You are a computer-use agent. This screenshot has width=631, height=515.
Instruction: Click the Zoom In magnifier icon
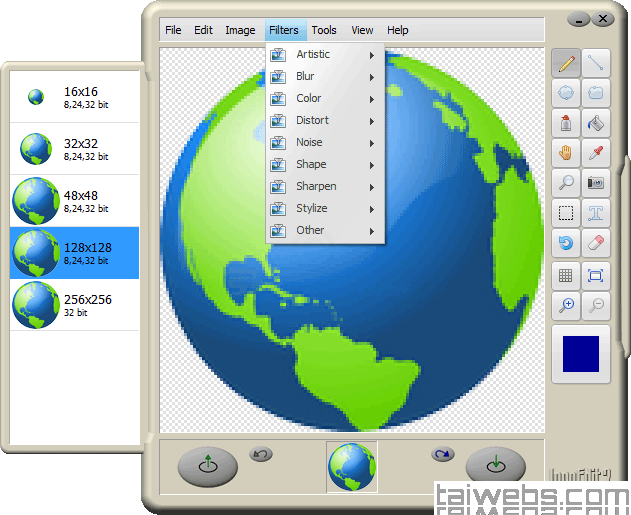[566, 306]
